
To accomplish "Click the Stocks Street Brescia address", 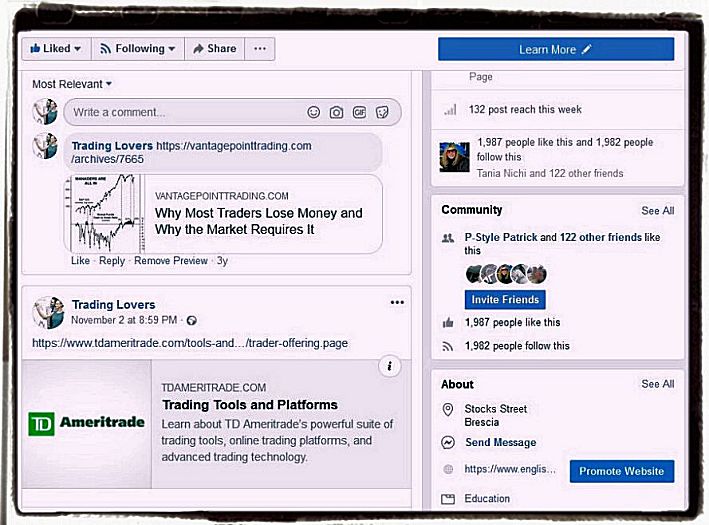I will tap(496, 416).
